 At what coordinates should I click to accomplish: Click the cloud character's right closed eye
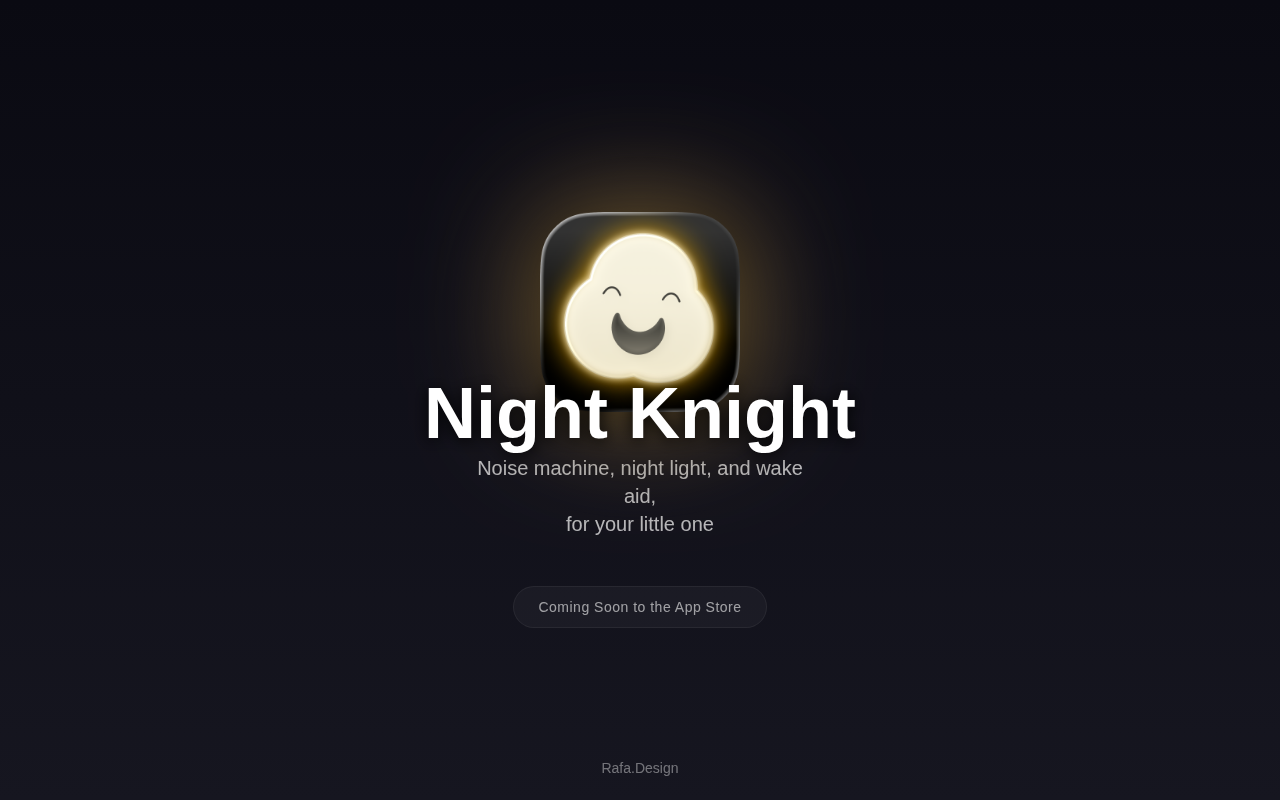pos(671,297)
